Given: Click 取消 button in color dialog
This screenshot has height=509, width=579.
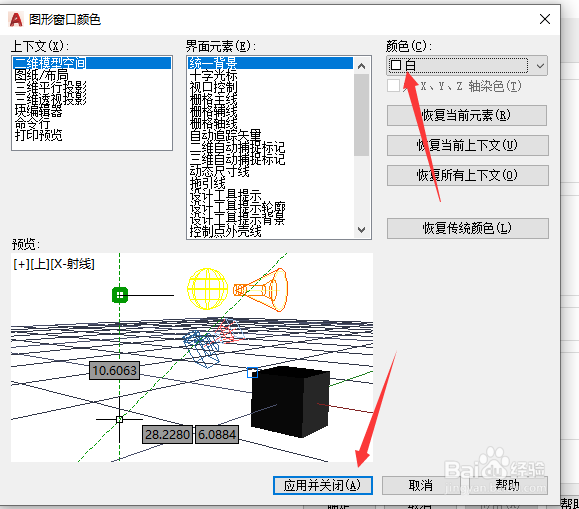Looking at the screenshot, I should click(x=420, y=485).
